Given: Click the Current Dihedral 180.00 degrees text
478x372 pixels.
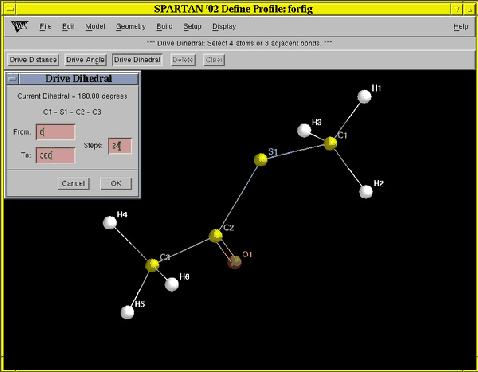Looking at the screenshot, I should tap(72, 96).
